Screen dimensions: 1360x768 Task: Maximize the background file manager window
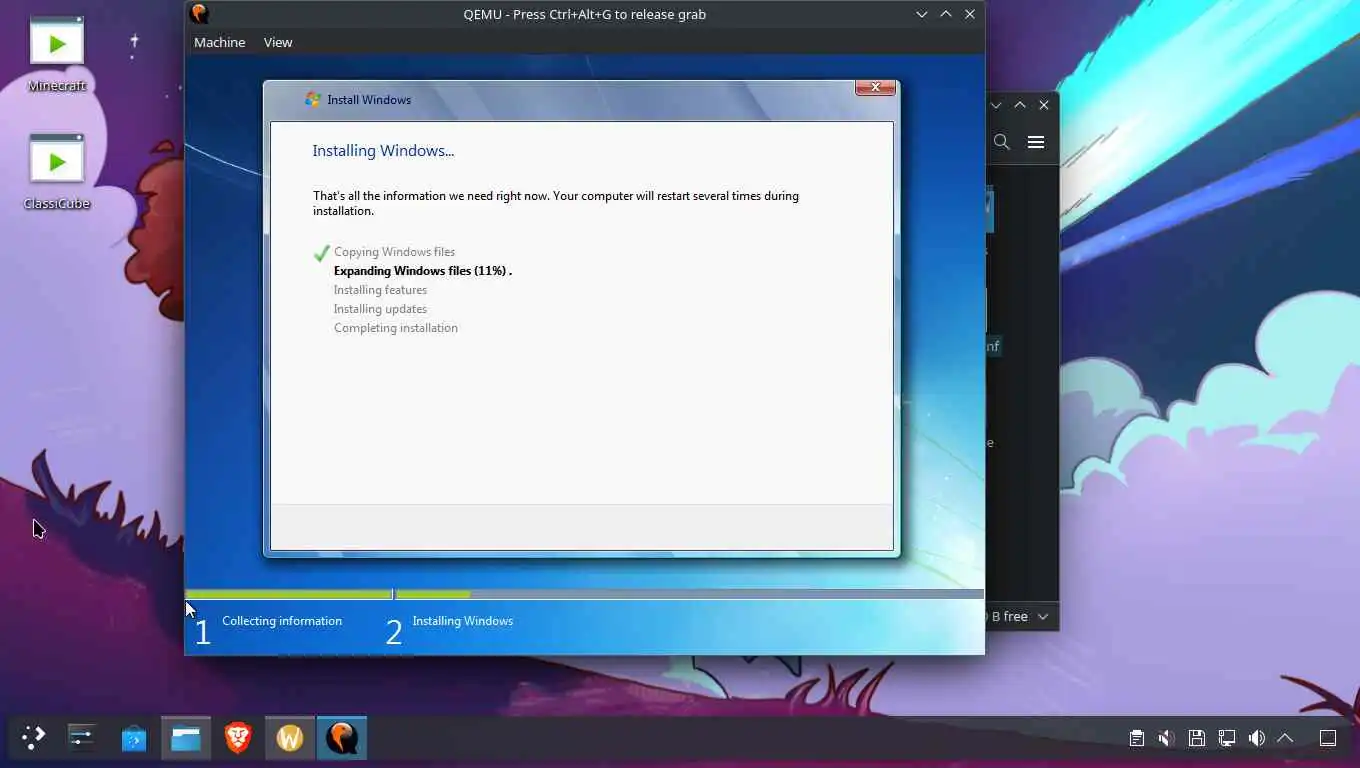point(1020,105)
